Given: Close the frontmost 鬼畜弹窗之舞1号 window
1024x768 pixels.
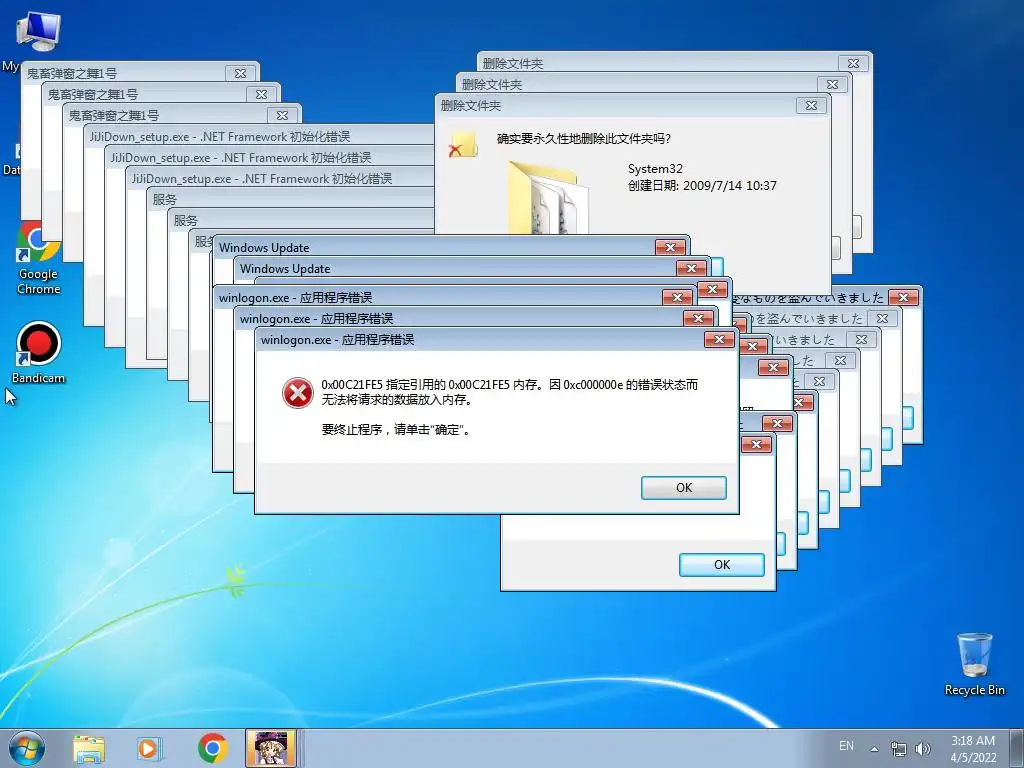Looking at the screenshot, I should coord(282,116).
